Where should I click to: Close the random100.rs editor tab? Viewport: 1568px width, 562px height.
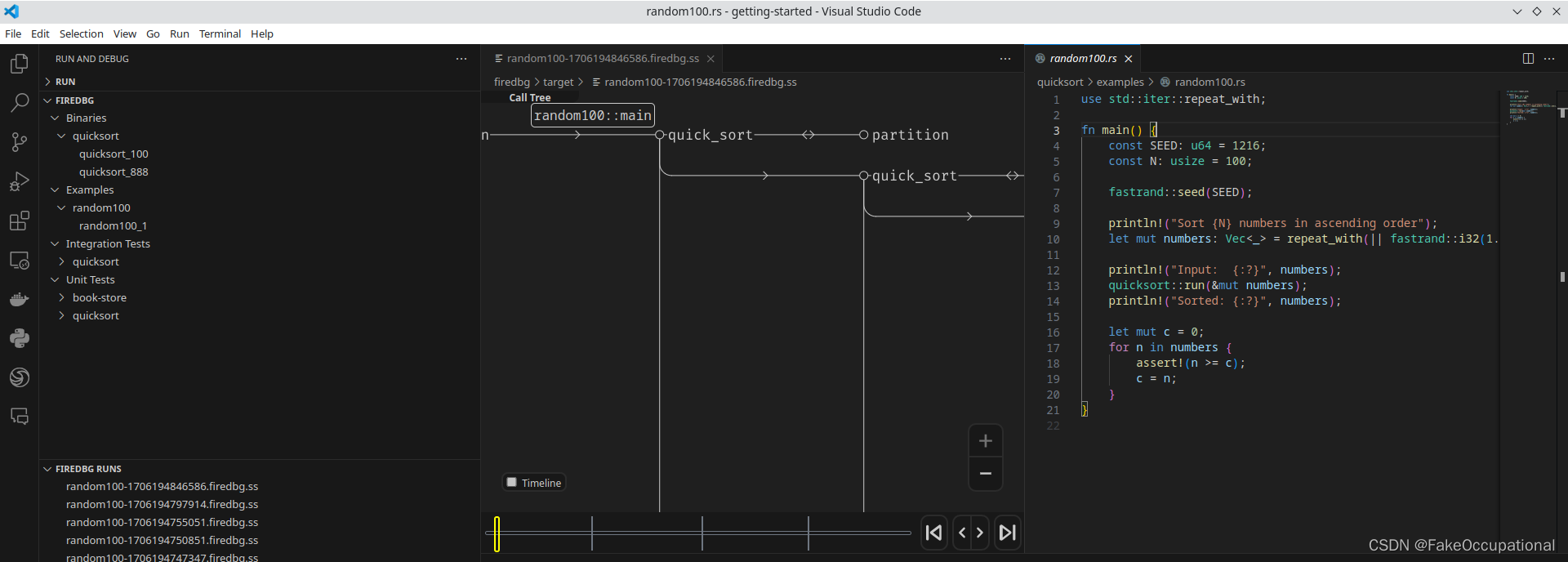pyautogui.click(x=1129, y=59)
